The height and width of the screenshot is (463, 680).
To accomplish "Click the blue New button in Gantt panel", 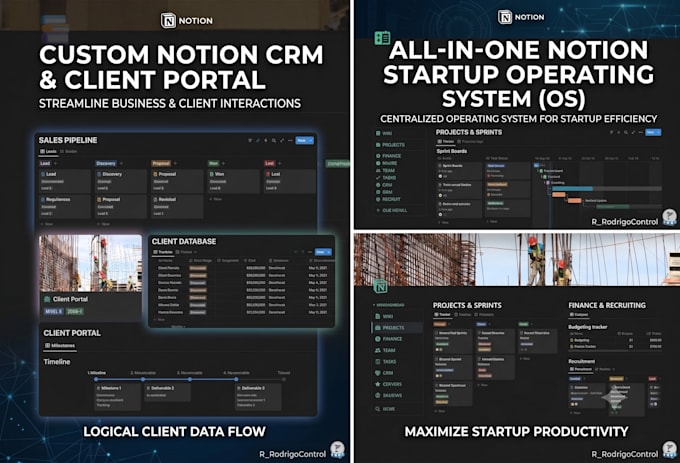I will tap(651, 132).
